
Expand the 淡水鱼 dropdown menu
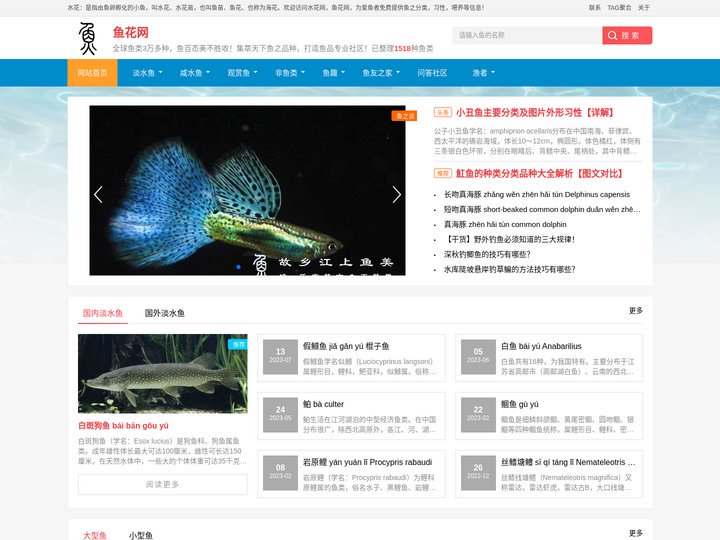pos(147,73)
